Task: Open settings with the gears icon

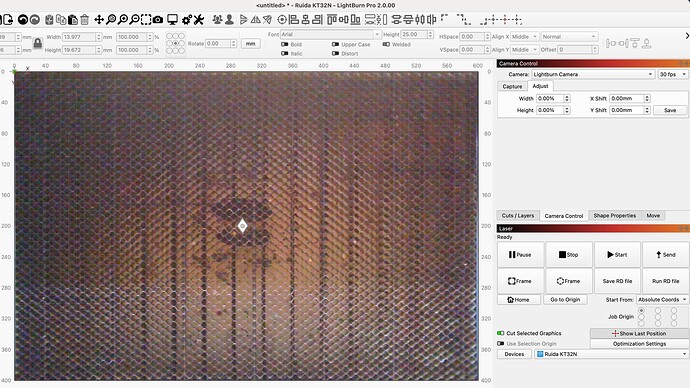Action: [x=187, y=20]
